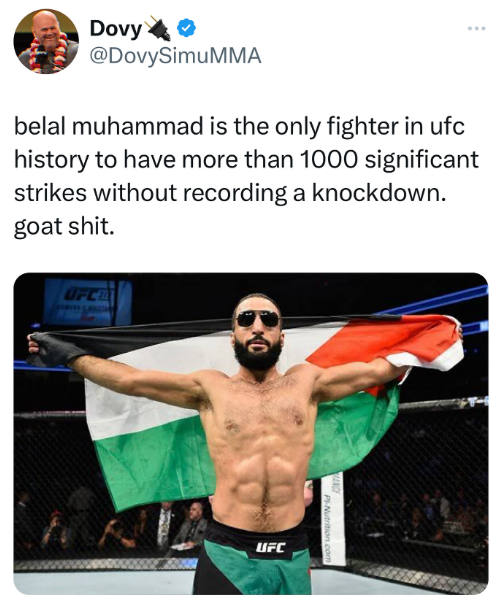Open the attached fighter photo
The width and height of the screenshot is (497, 598).
251,433
